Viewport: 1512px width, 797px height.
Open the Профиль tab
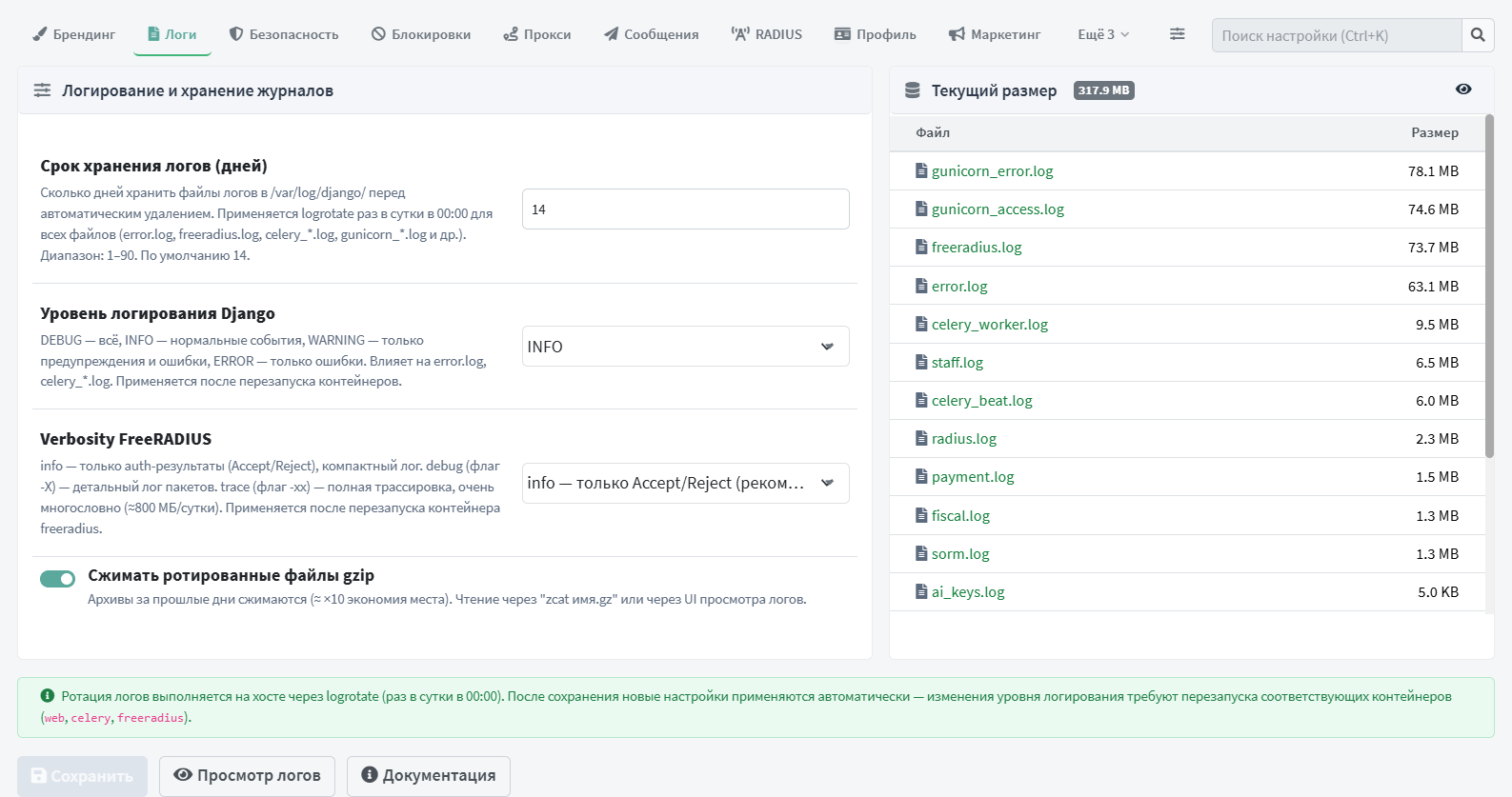pos(876,34)
